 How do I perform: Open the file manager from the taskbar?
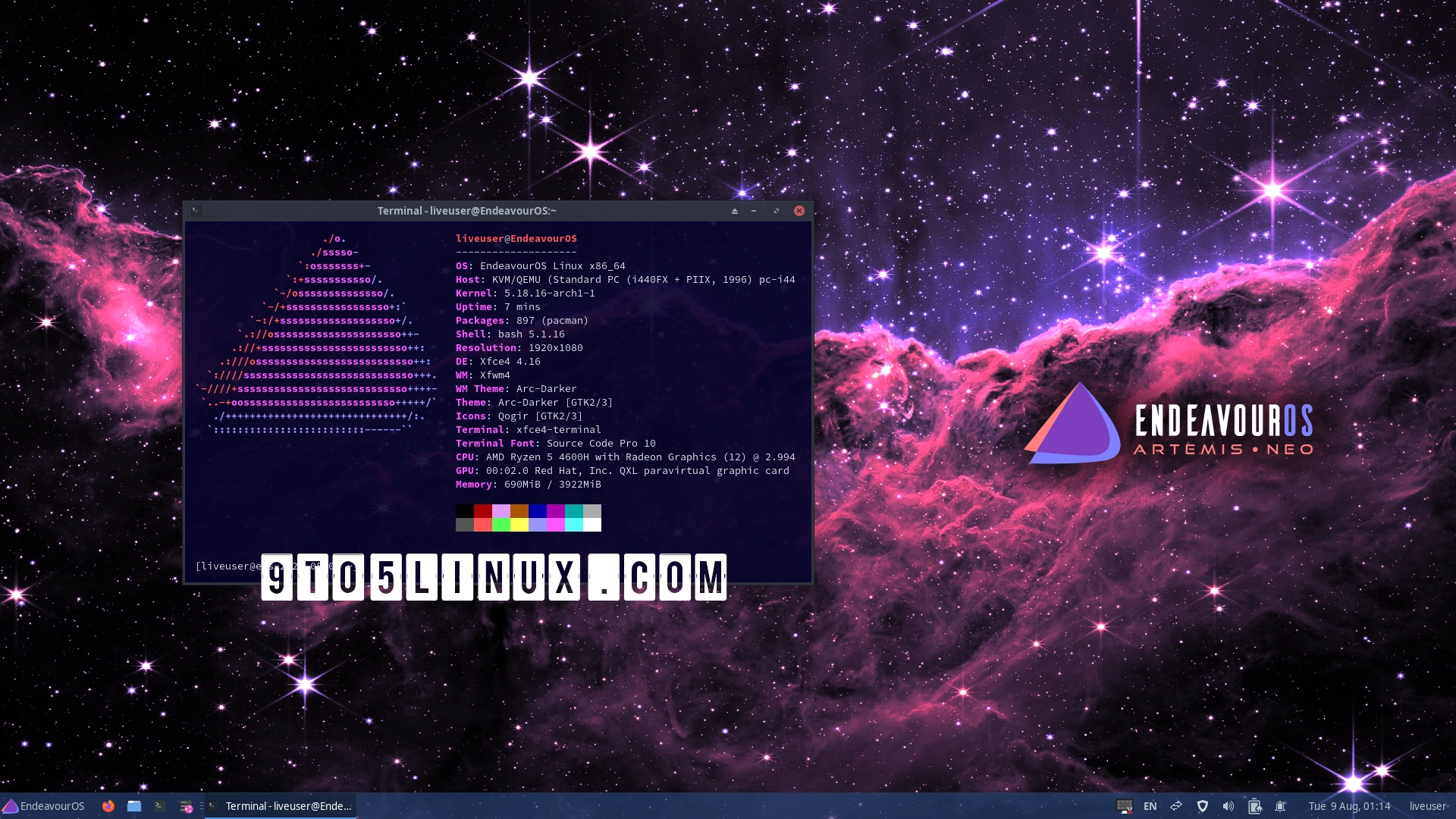click(x=134, y=806)
